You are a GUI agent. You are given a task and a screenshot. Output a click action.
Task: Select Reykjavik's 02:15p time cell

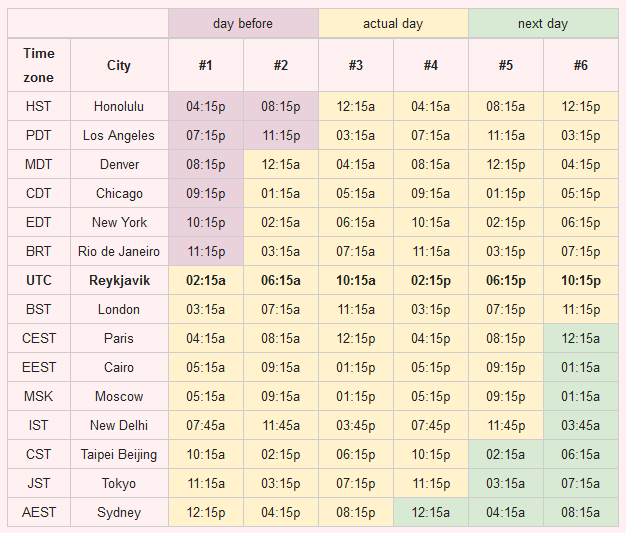tap(431, 280)
